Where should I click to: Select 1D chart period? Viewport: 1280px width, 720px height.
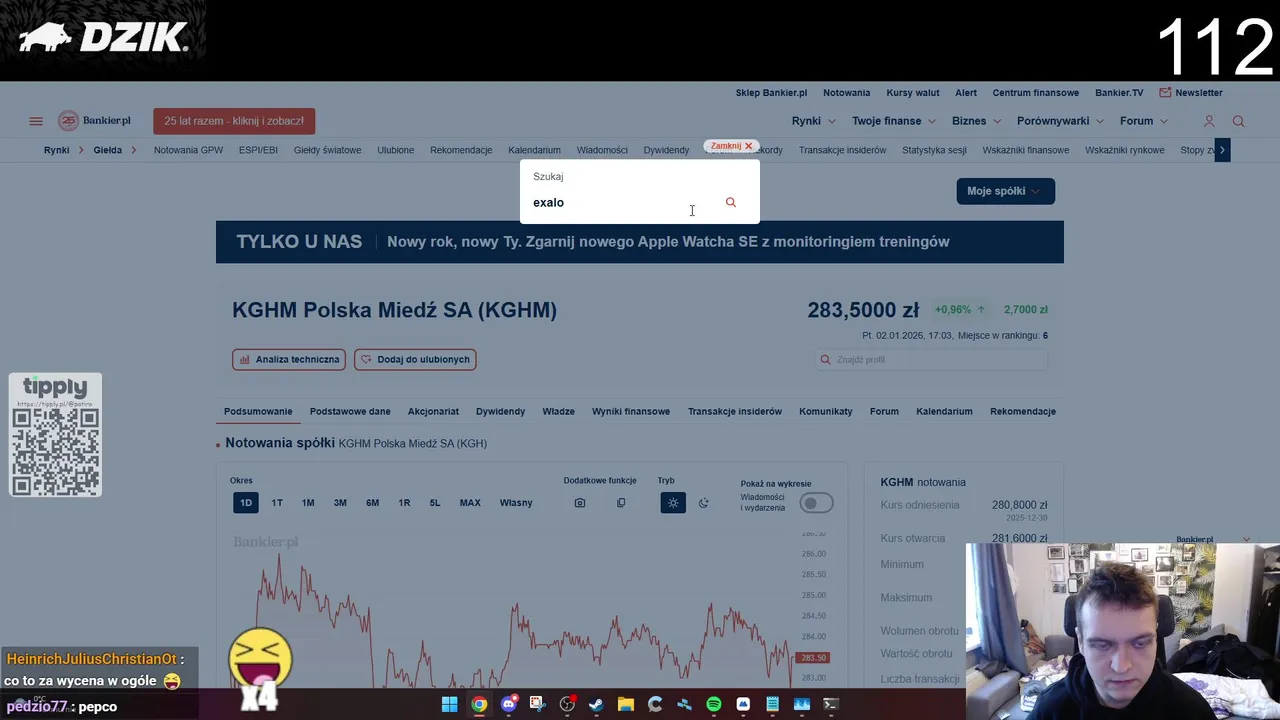coord(245,503)
